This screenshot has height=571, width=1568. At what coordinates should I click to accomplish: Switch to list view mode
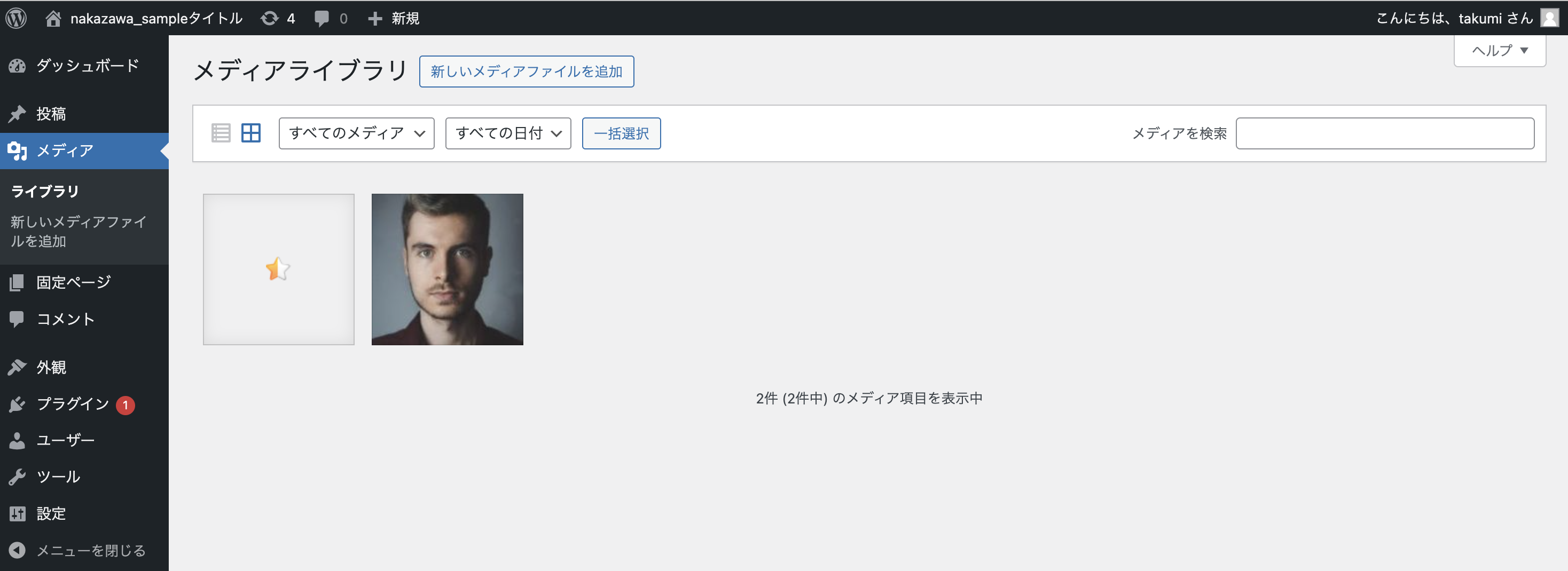221,133
